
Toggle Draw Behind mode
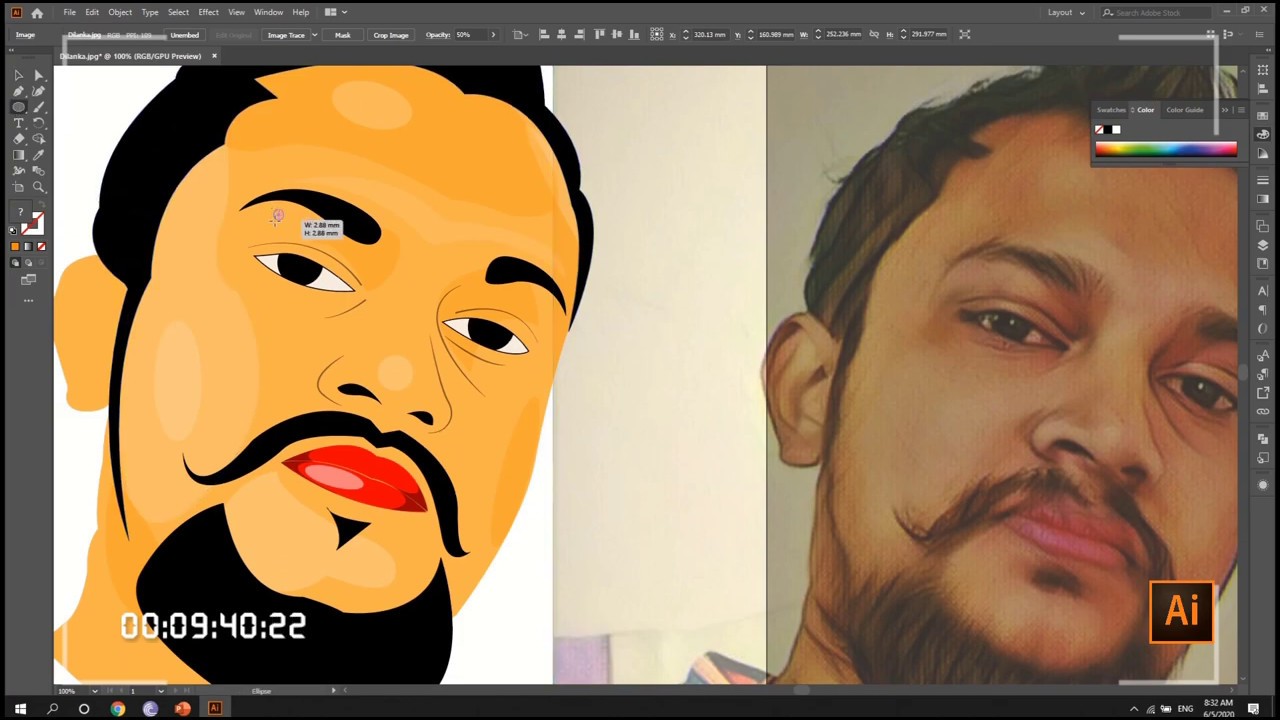[28, 262]
